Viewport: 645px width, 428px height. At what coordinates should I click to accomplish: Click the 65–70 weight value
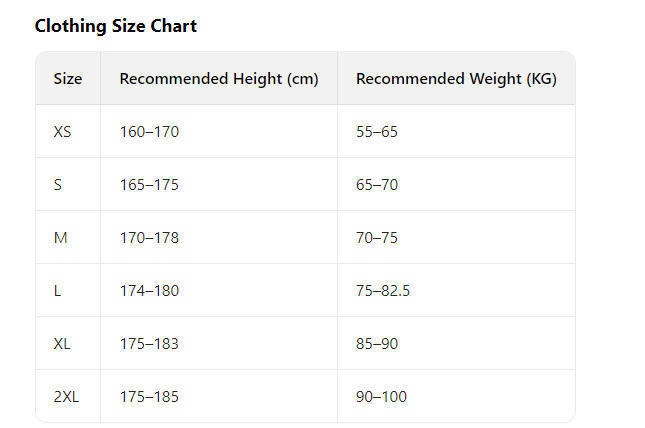[377, 184]
